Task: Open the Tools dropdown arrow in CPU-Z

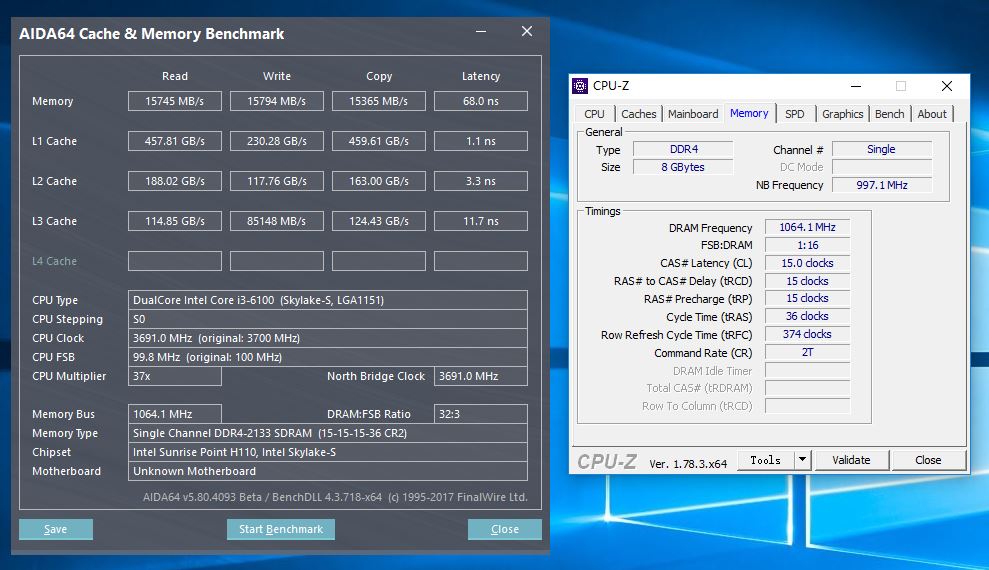Action: (x=802, y=460)
